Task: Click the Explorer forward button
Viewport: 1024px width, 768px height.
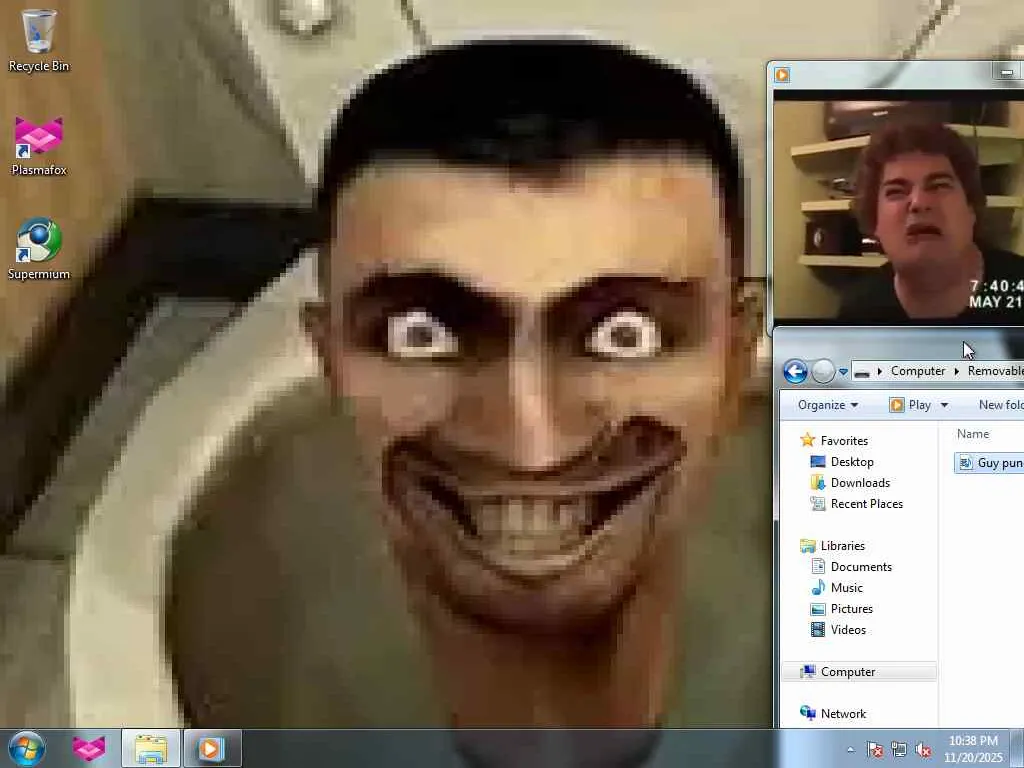Action: (823, 372)
